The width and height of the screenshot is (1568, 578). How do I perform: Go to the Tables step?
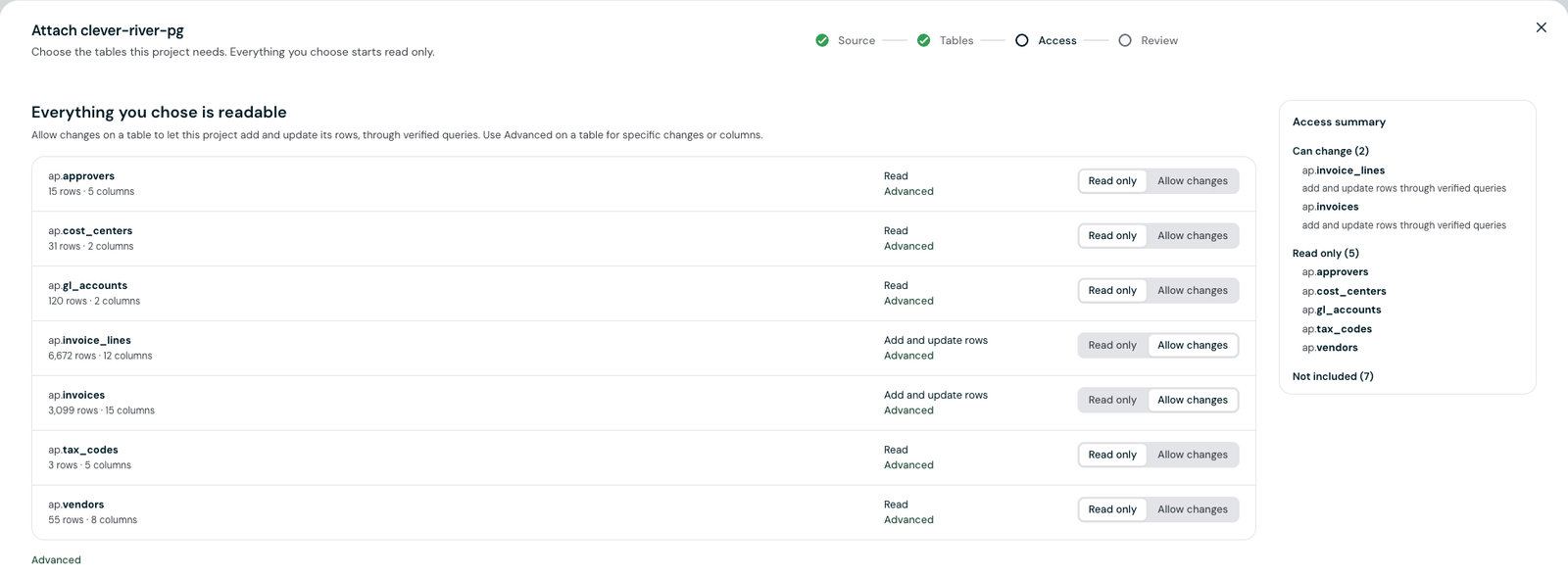[956, 40]
